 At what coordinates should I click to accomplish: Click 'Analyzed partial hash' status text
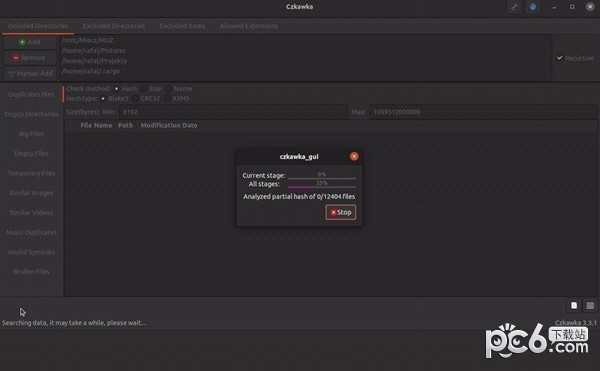pos(299,197)
